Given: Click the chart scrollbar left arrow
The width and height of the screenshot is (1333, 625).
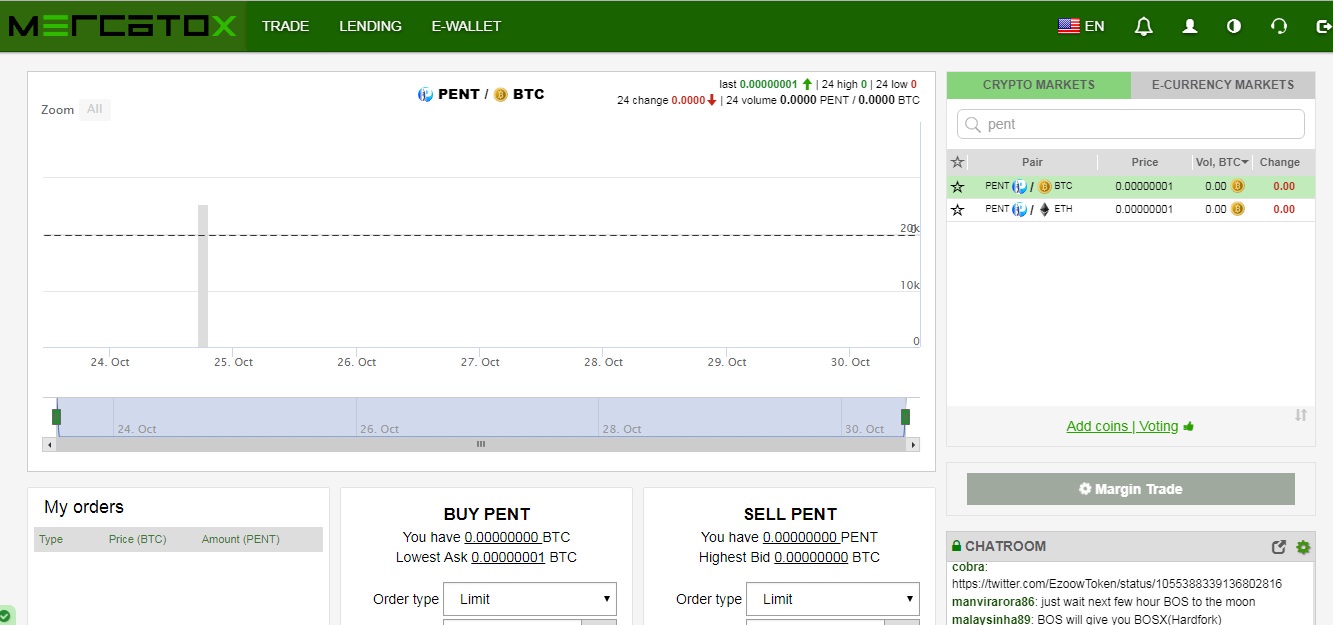Looking at the screenshot, I should 49,444.
